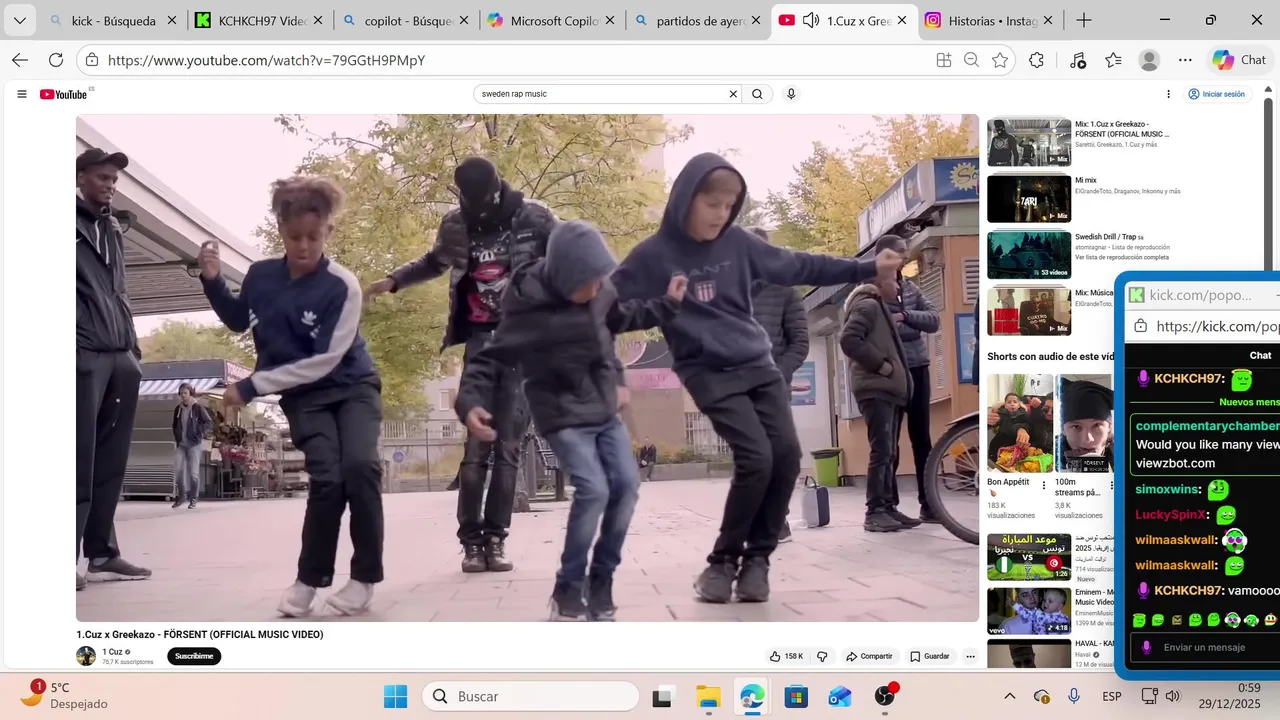Open Mix: 1.Cuz x Greekazo thumbnail

point(1029,142)
